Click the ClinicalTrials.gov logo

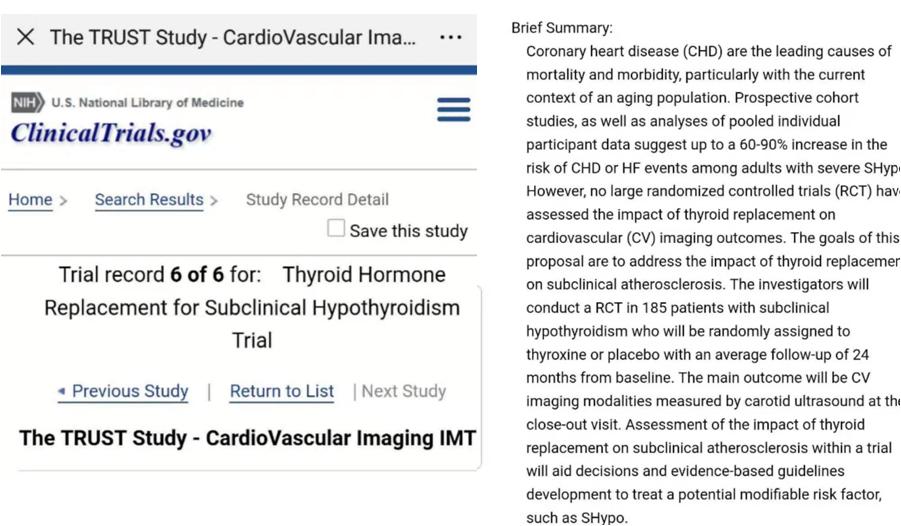(111, 132)
